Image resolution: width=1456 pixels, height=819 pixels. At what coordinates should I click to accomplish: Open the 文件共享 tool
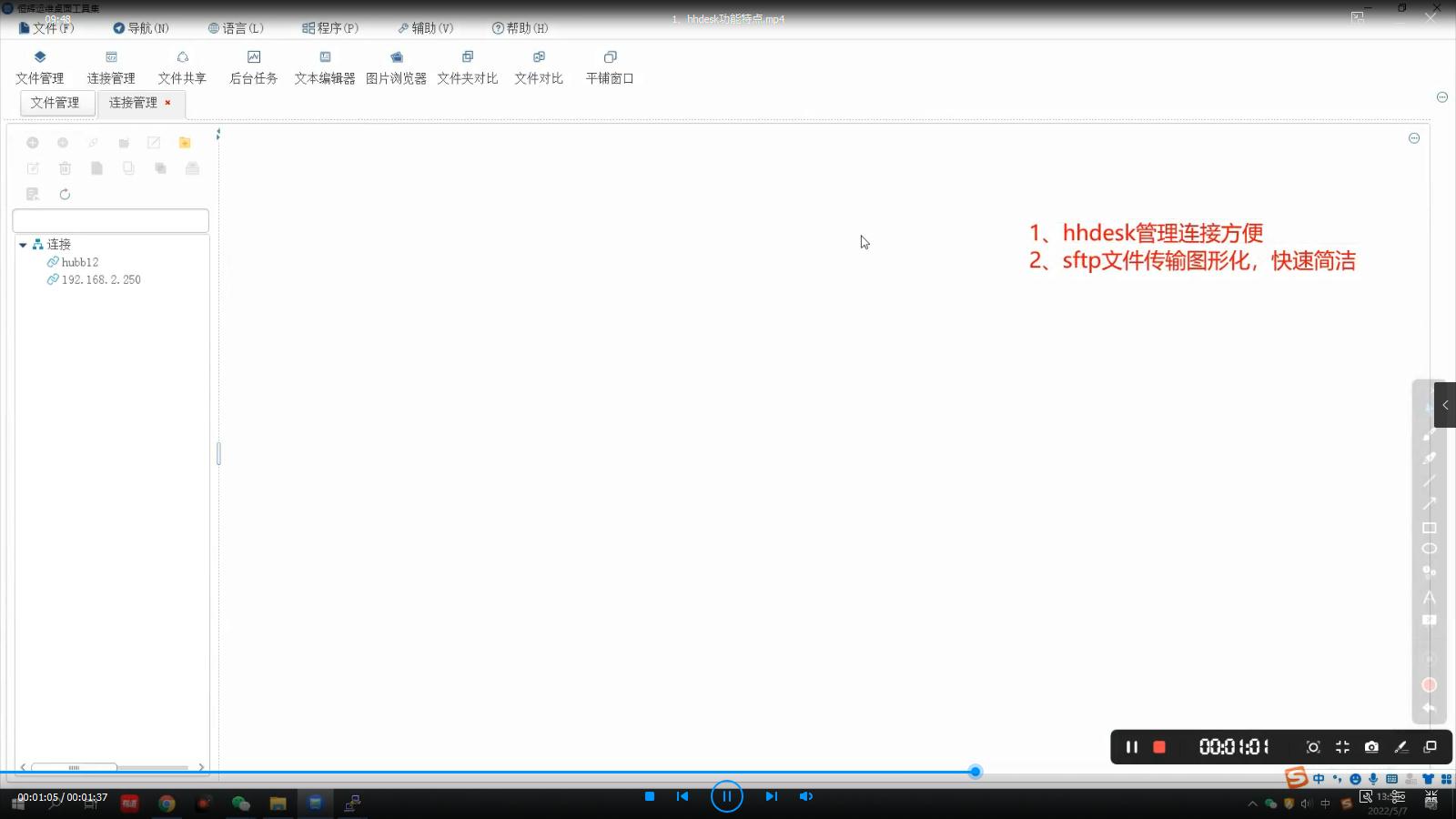pyautogui.click(x=182, y=68)
